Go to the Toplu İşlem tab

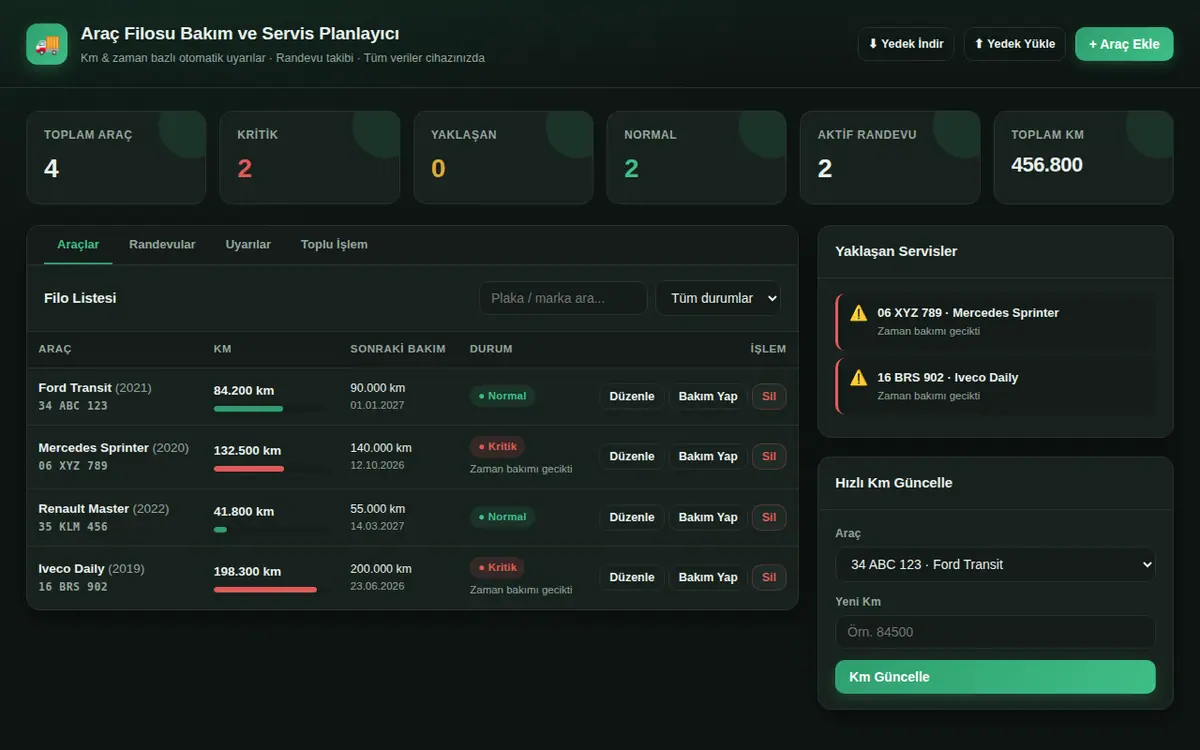(x=334, y=245)
